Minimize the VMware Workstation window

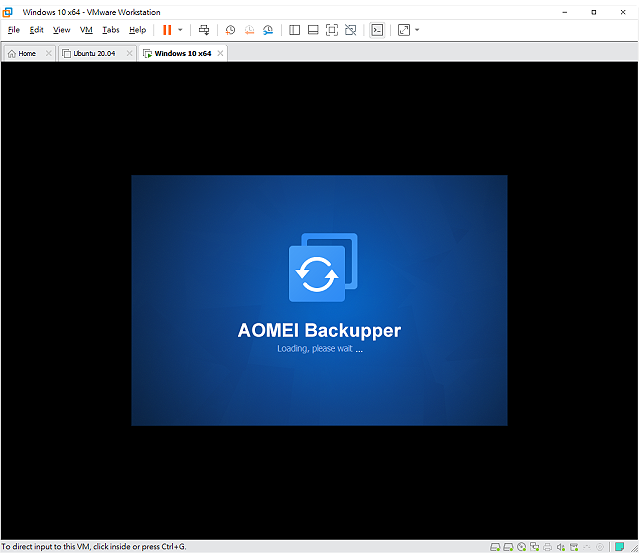click(565, 12)
